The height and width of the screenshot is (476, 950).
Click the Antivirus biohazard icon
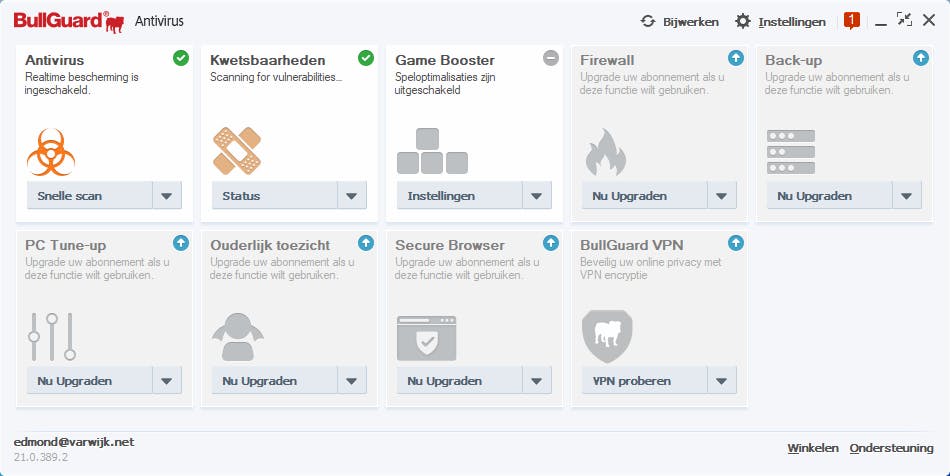pyautogui.click(x=52, y=152)
